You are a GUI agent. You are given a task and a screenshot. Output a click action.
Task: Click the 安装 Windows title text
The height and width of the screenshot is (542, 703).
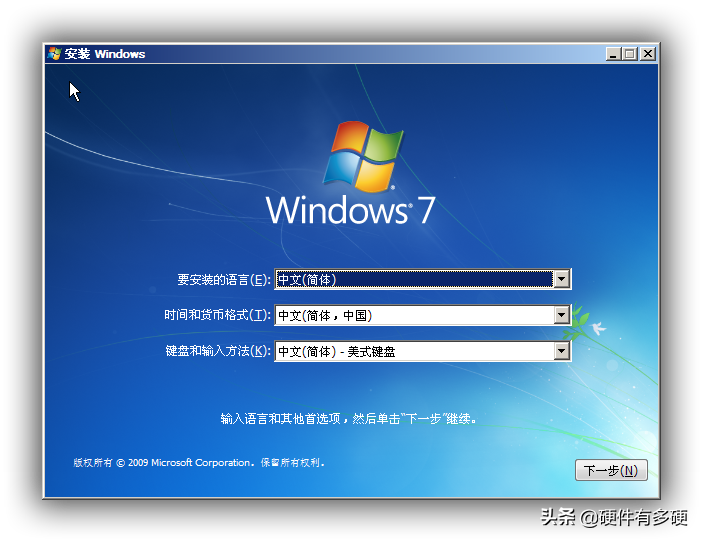[104, 54]
